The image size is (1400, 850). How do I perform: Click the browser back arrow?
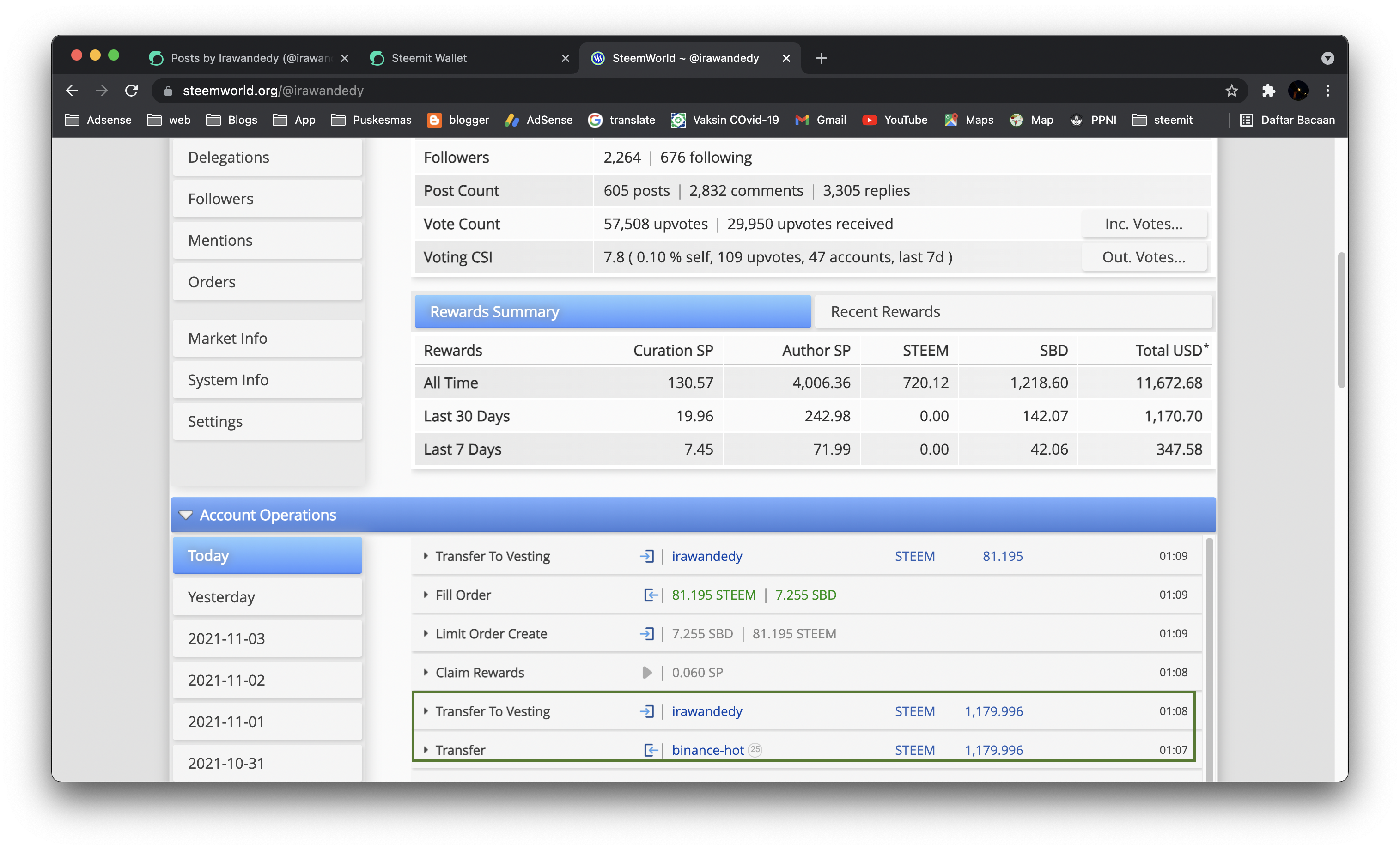point(72,91)
